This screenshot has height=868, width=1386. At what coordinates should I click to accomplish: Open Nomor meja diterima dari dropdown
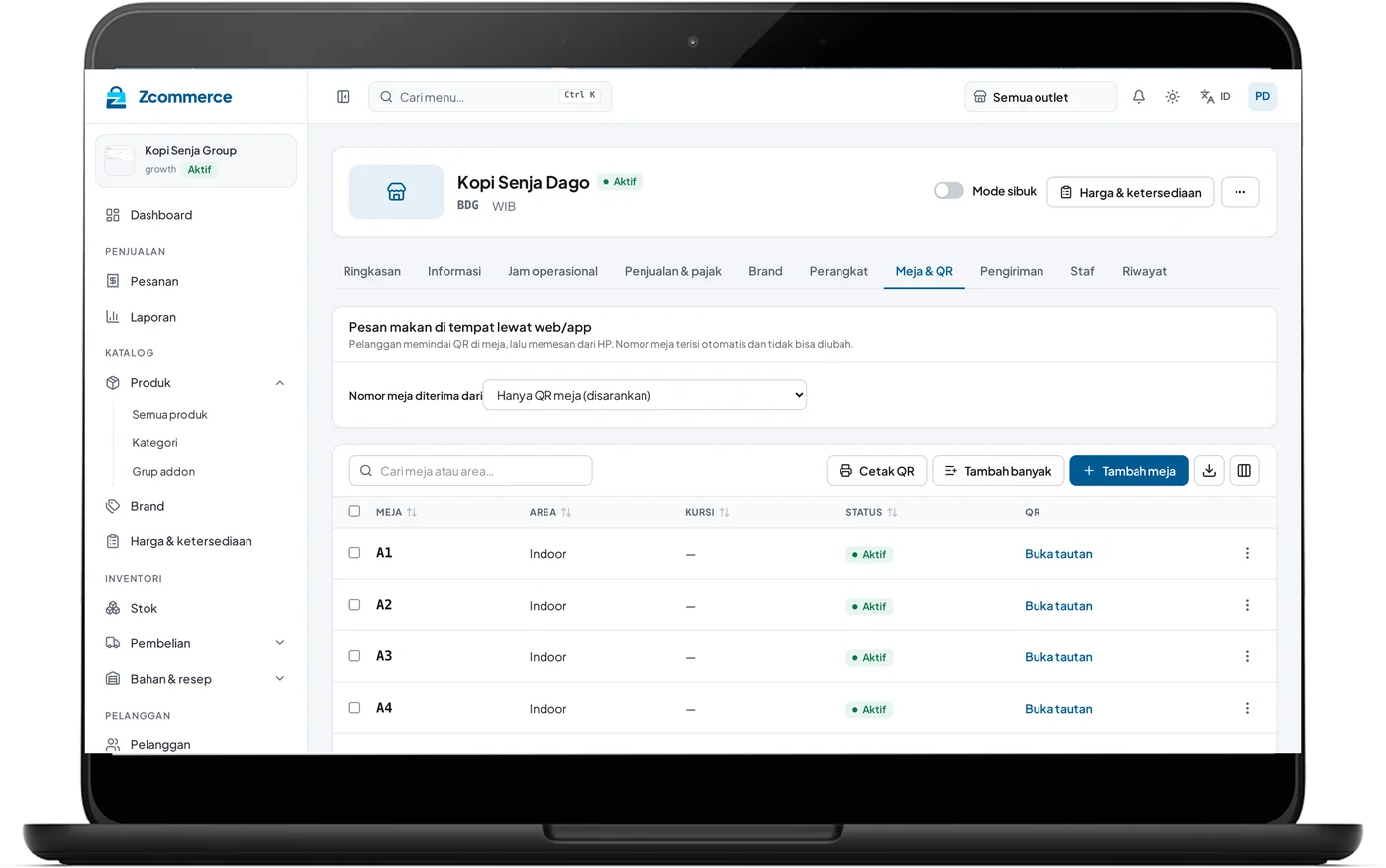click(644, 395)
